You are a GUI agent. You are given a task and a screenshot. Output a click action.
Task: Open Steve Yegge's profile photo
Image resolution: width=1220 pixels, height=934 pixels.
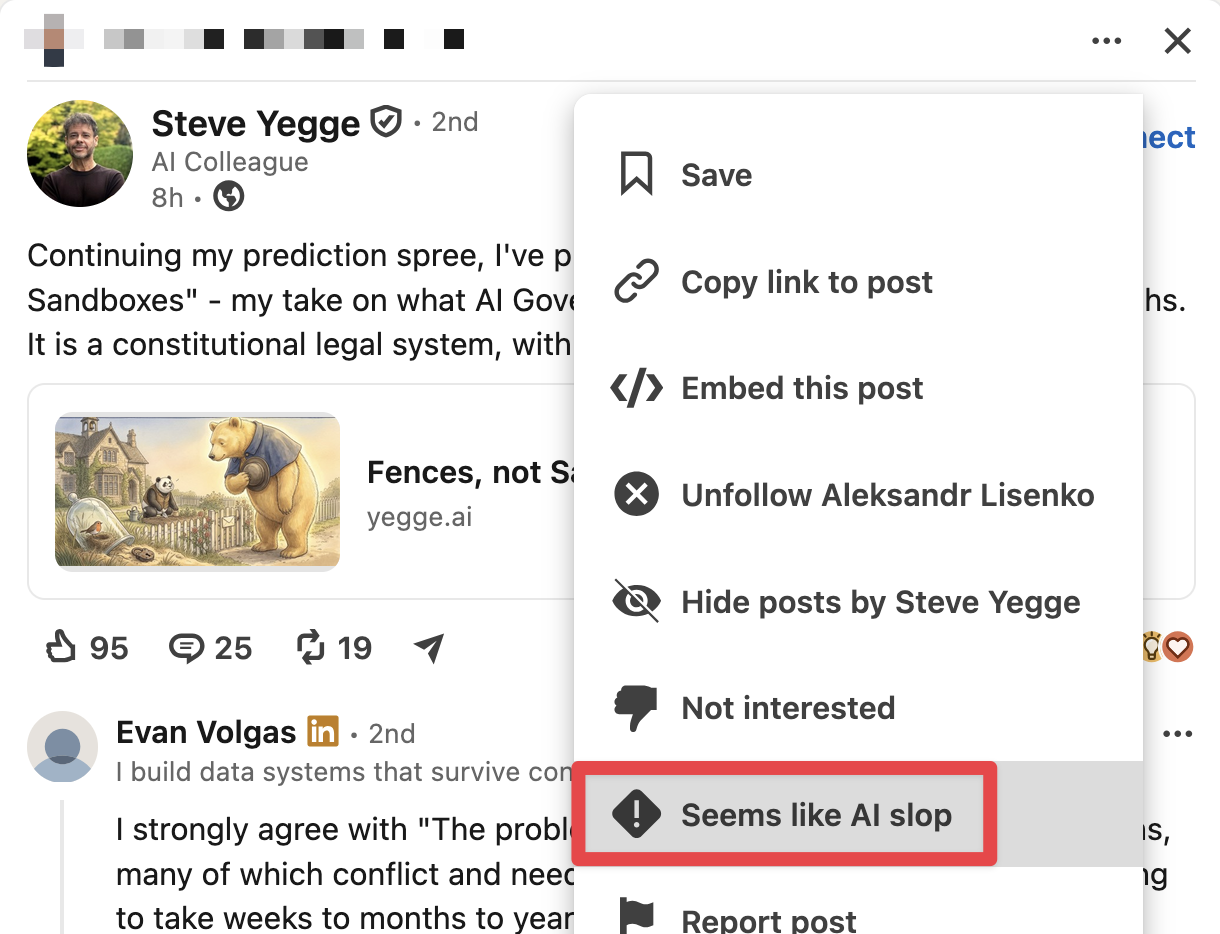80,153
